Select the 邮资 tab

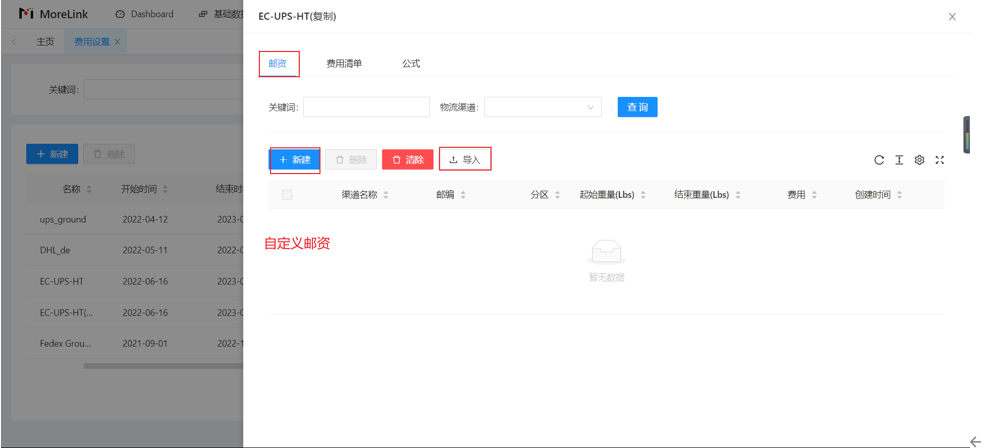[x=278, y=64]
